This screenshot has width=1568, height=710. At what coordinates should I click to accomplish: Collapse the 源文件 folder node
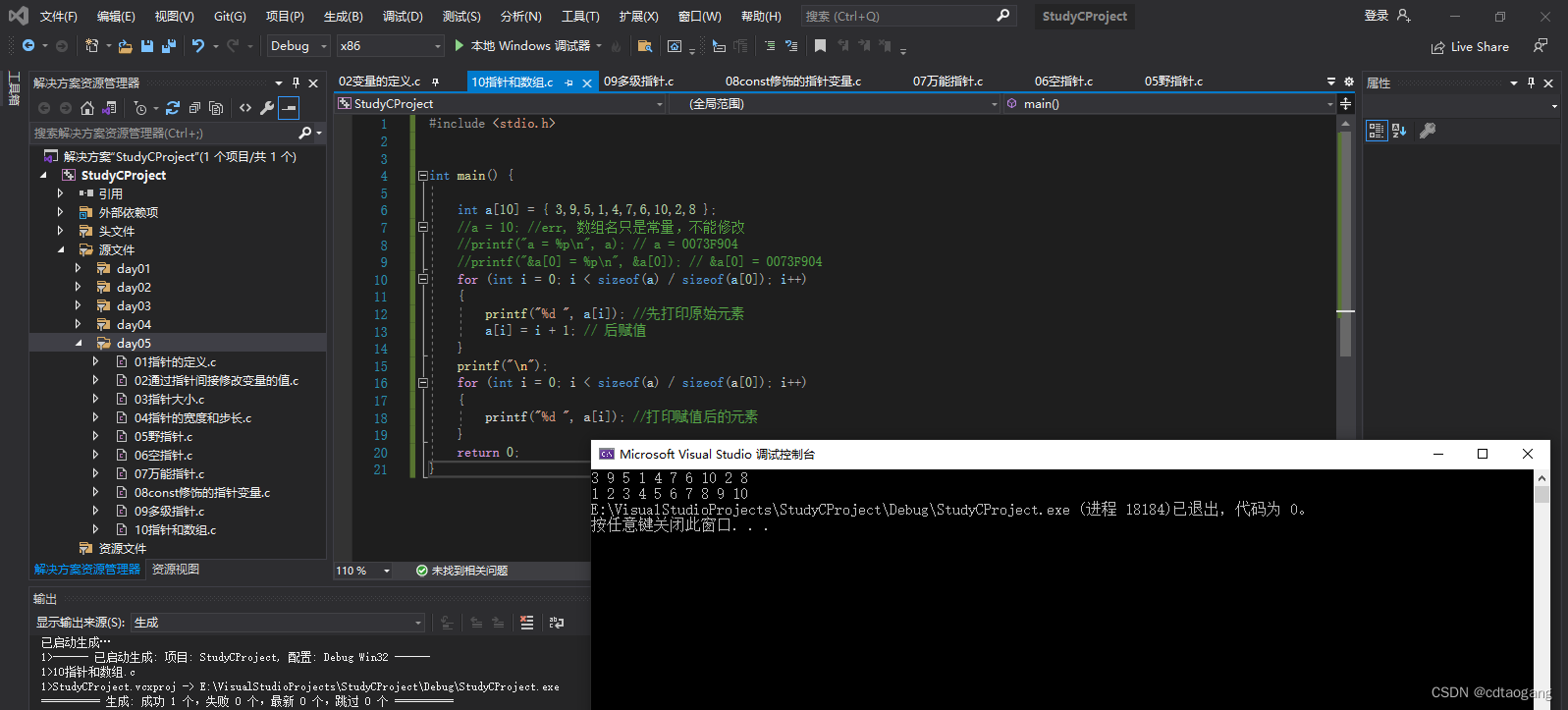point(61,249)
